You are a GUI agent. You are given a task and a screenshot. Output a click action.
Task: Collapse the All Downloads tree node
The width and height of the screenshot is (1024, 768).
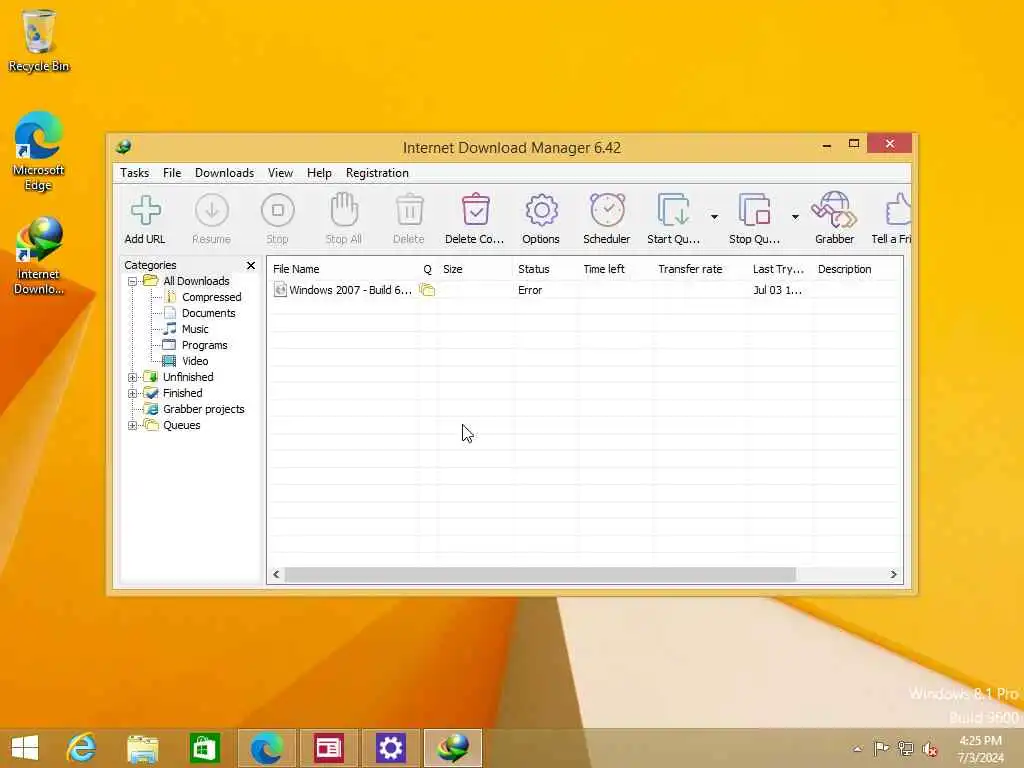(133, 281)
